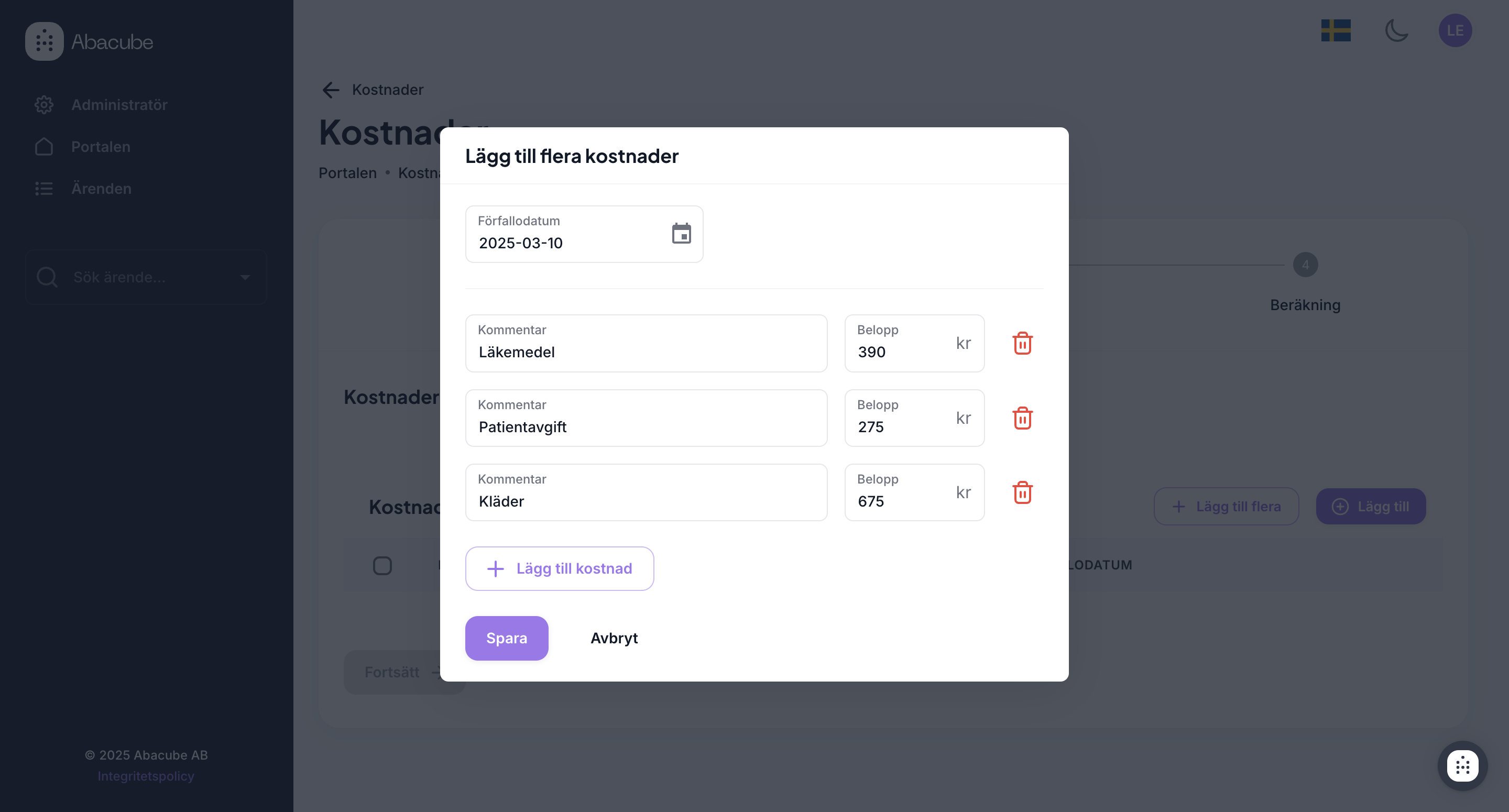Click the Abacube logo icon

coord(45,41)
